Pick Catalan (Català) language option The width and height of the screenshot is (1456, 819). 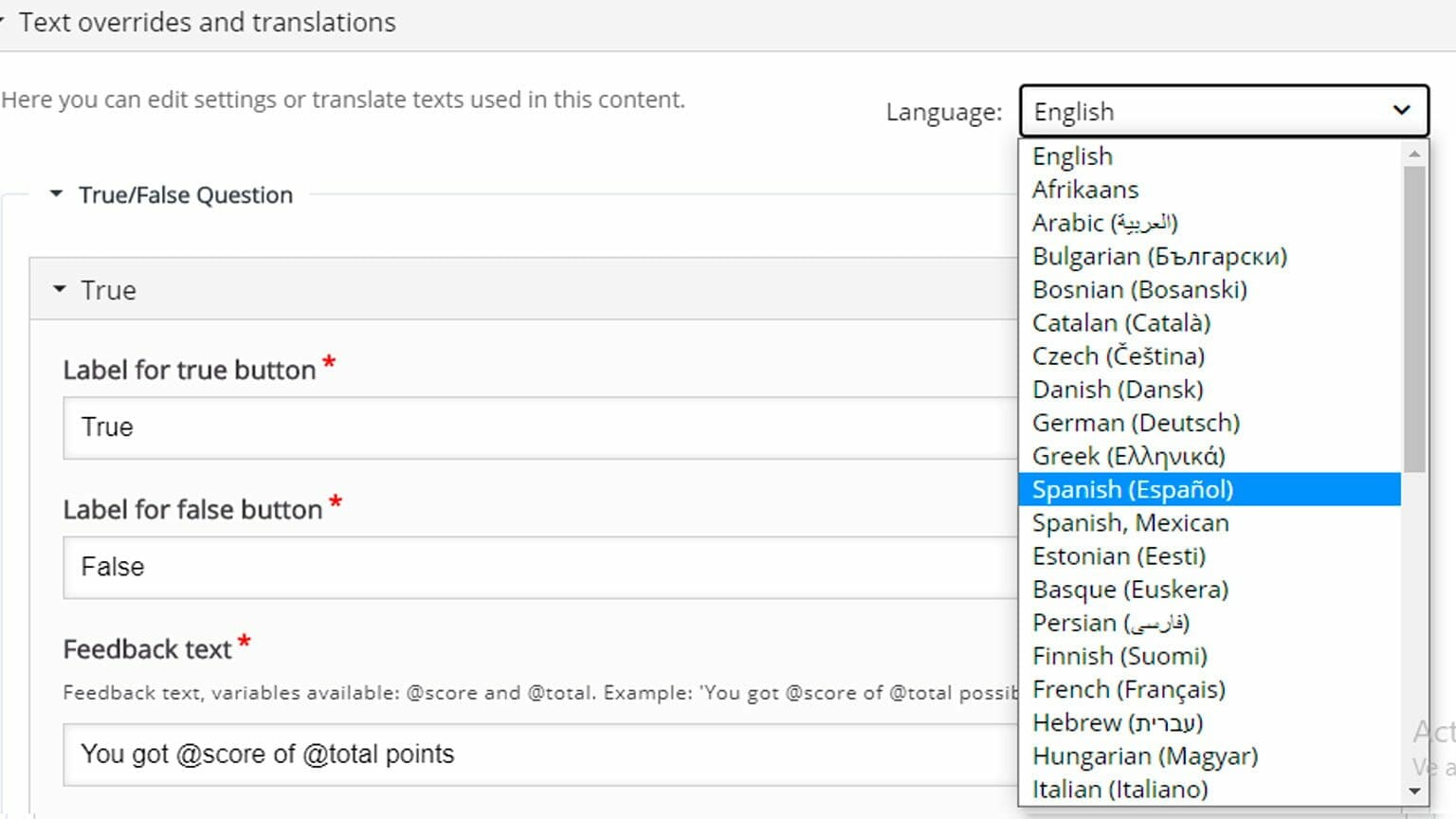coord(1210,322)
